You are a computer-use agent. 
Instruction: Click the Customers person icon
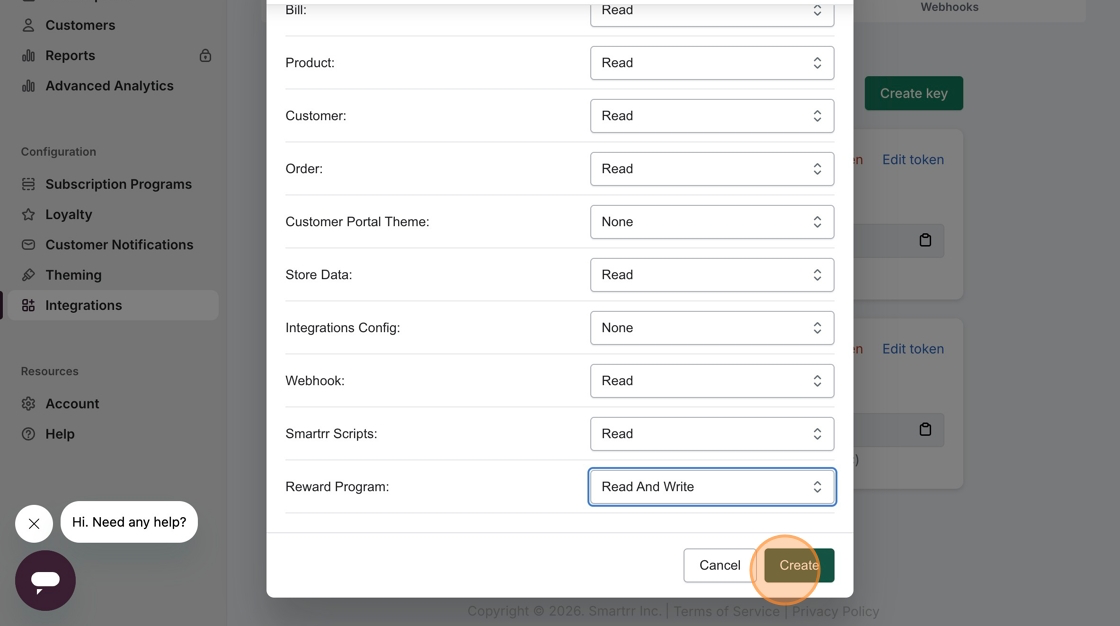(28, 25)
